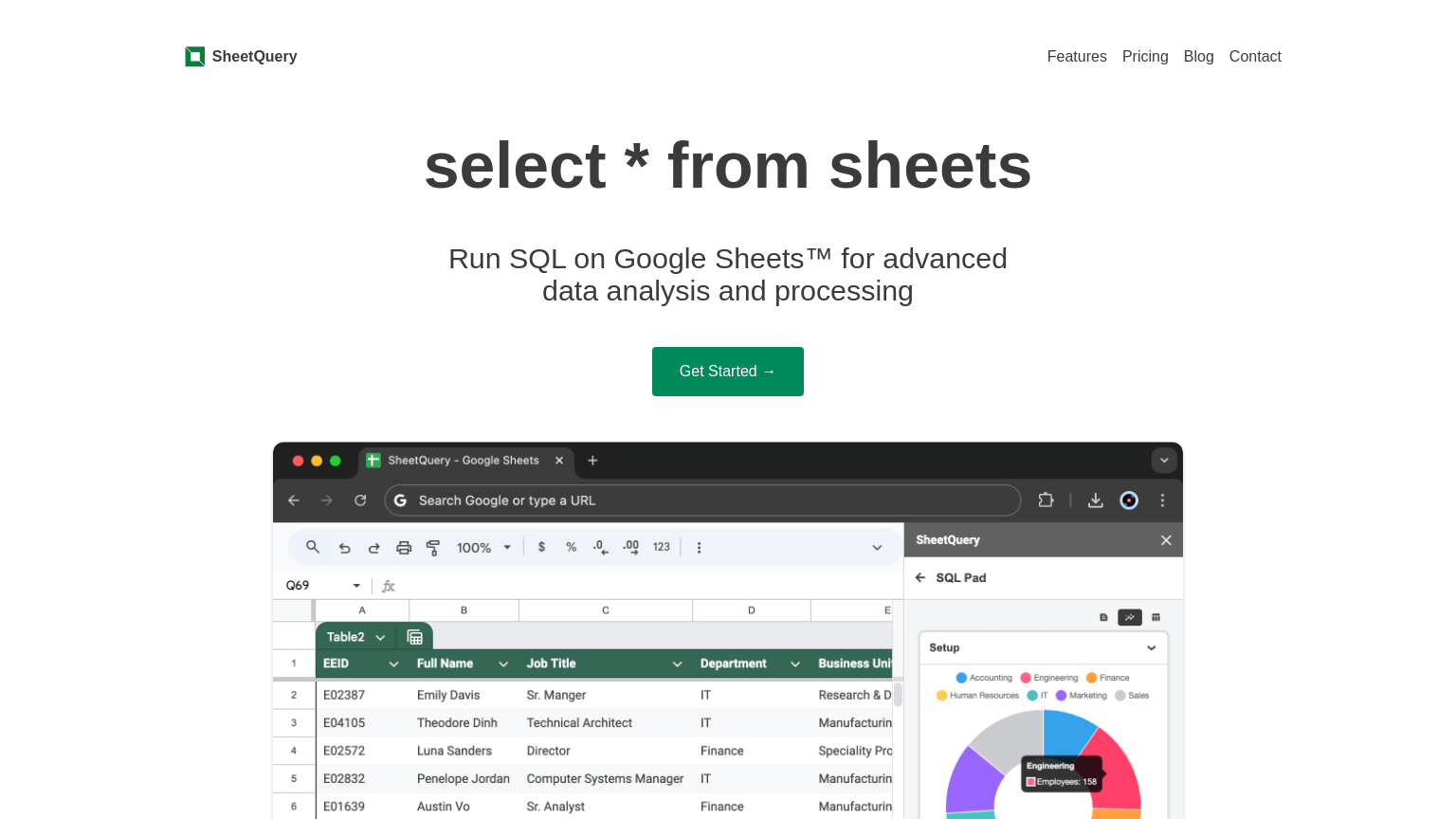1456x819 pixels.
Task: Click the Search Google or type URL field
Action: point(701,500)
